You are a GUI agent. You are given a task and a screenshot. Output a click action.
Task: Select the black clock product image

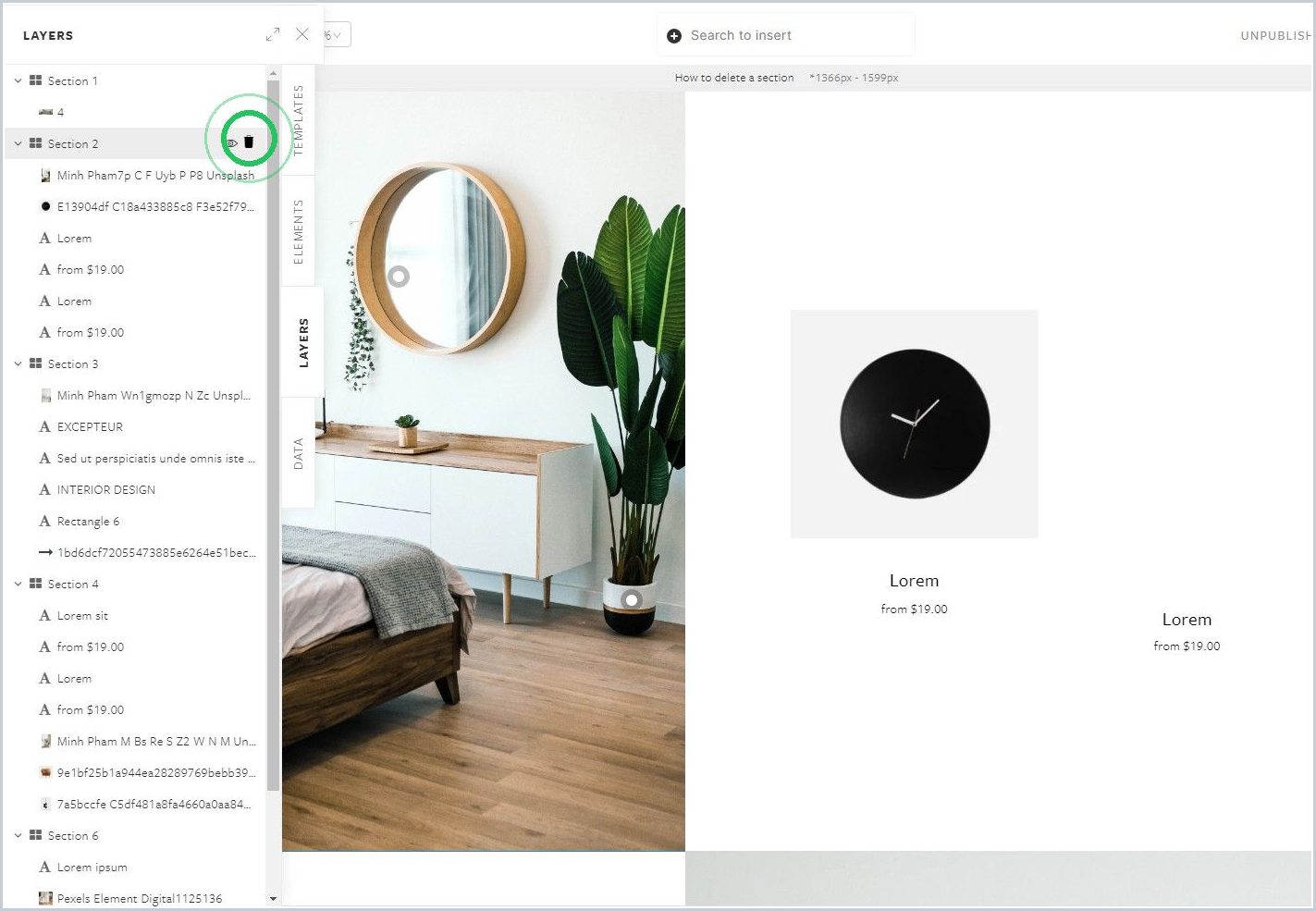[x=914, y=424]
